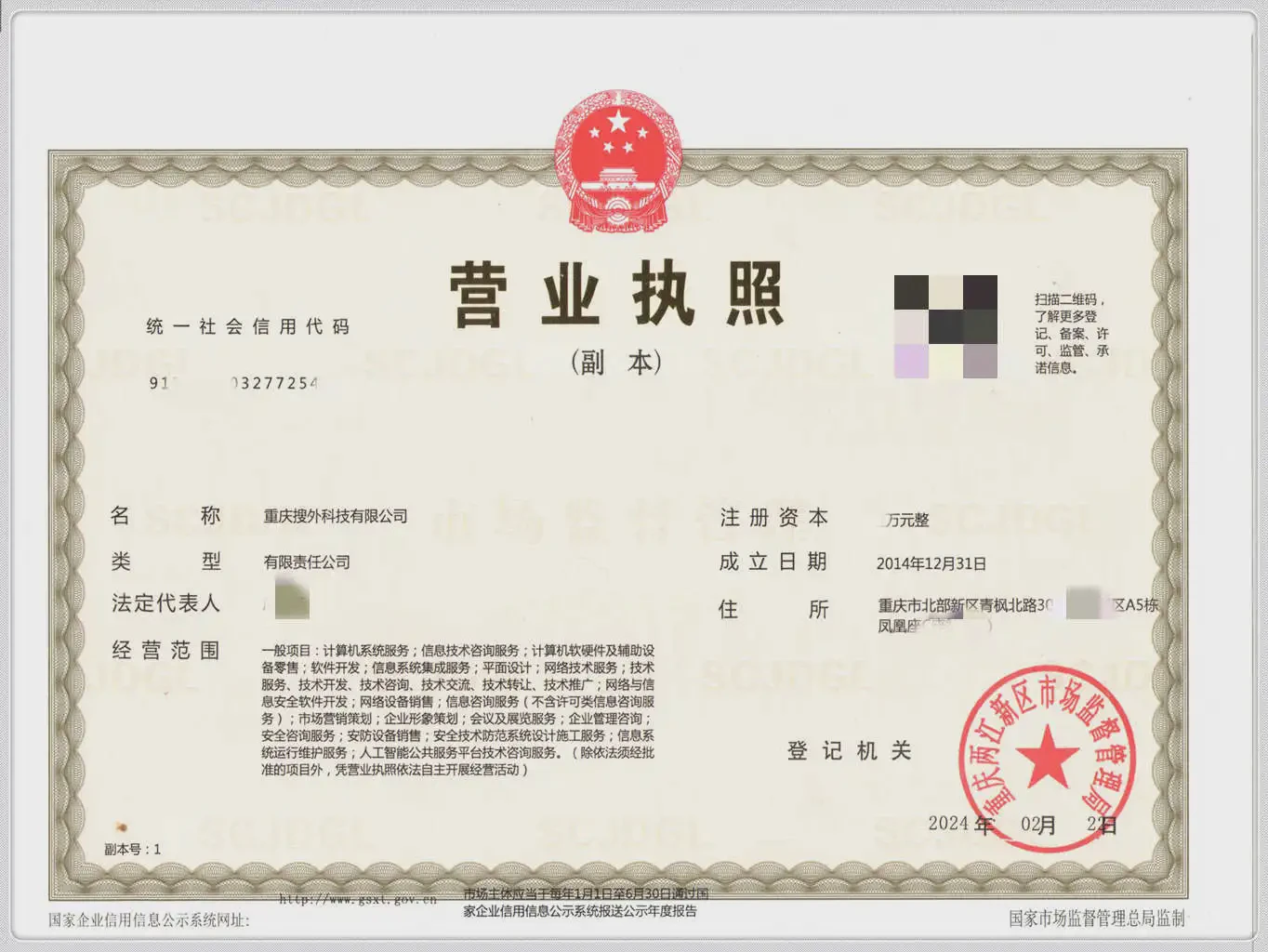Image resolution: width=1268 pixels, height=952 pixels.
Task: Open the www.gsxt.gov.cn URL
Action: tap(358, 899)
